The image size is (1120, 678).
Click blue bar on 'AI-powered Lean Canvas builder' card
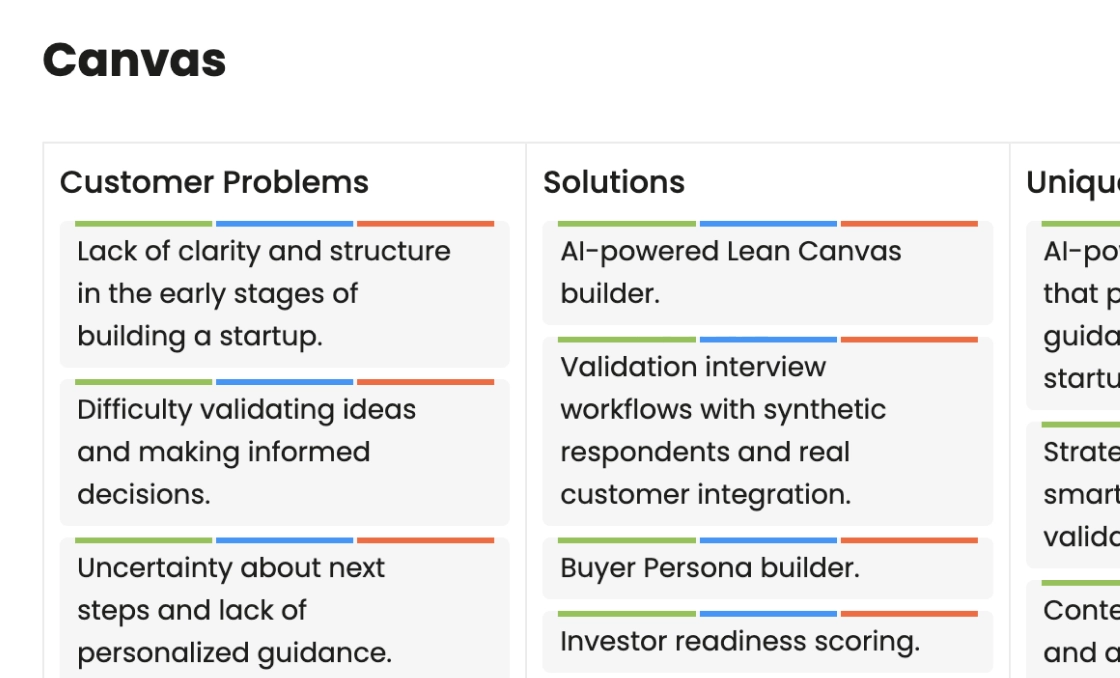click(x=768, y=224)
